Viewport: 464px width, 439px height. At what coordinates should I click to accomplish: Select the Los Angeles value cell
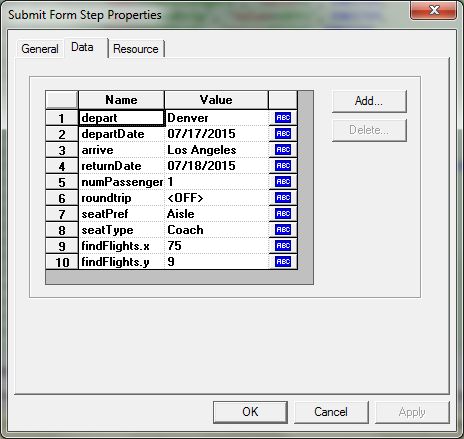point(217,150)
